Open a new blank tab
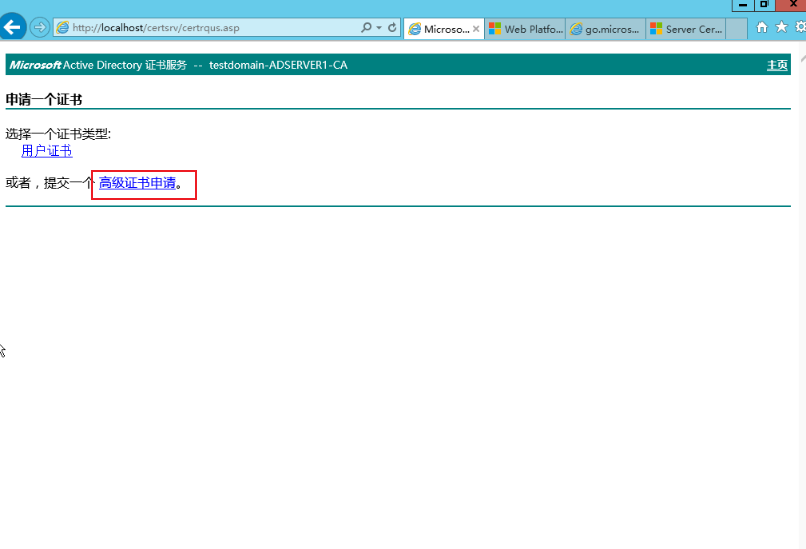 point(737,29)
